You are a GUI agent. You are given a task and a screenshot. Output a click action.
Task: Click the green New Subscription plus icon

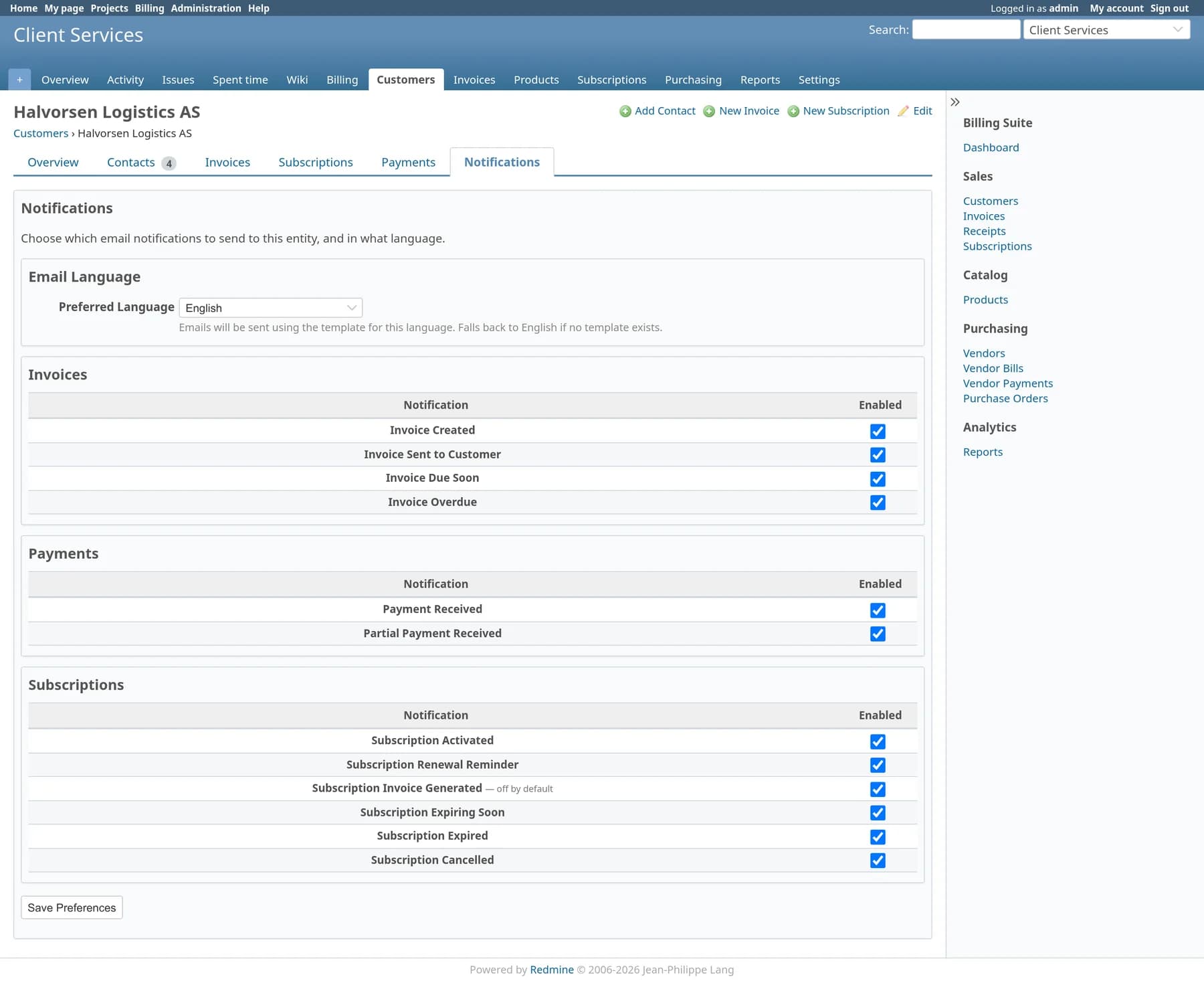[x=793, y=111]
